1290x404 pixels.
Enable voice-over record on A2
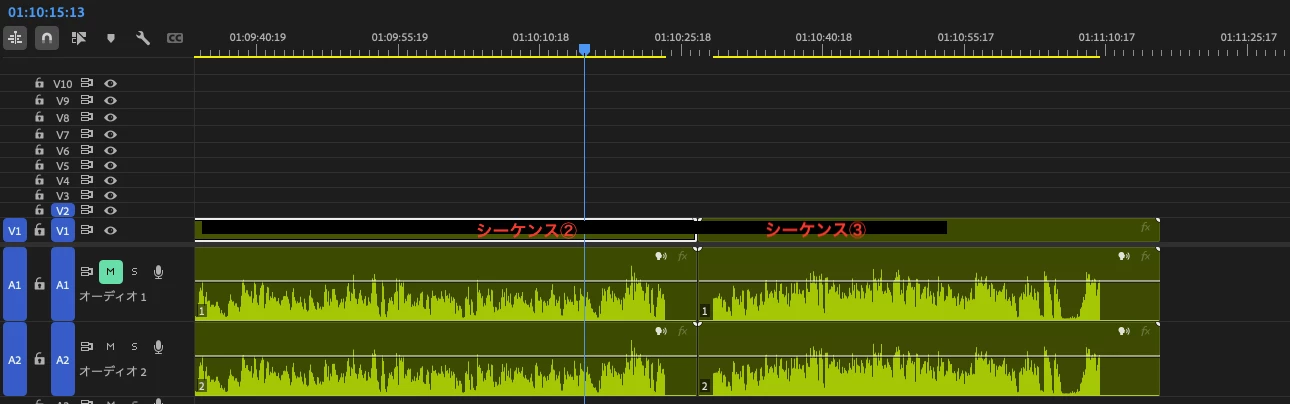(x=158, y=346)
